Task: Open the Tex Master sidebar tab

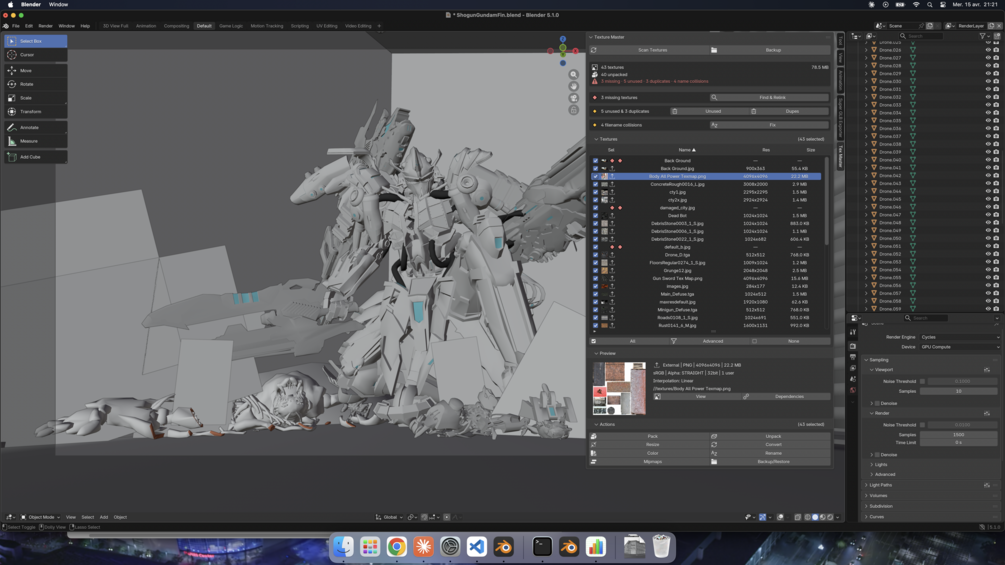Action: 840,156
